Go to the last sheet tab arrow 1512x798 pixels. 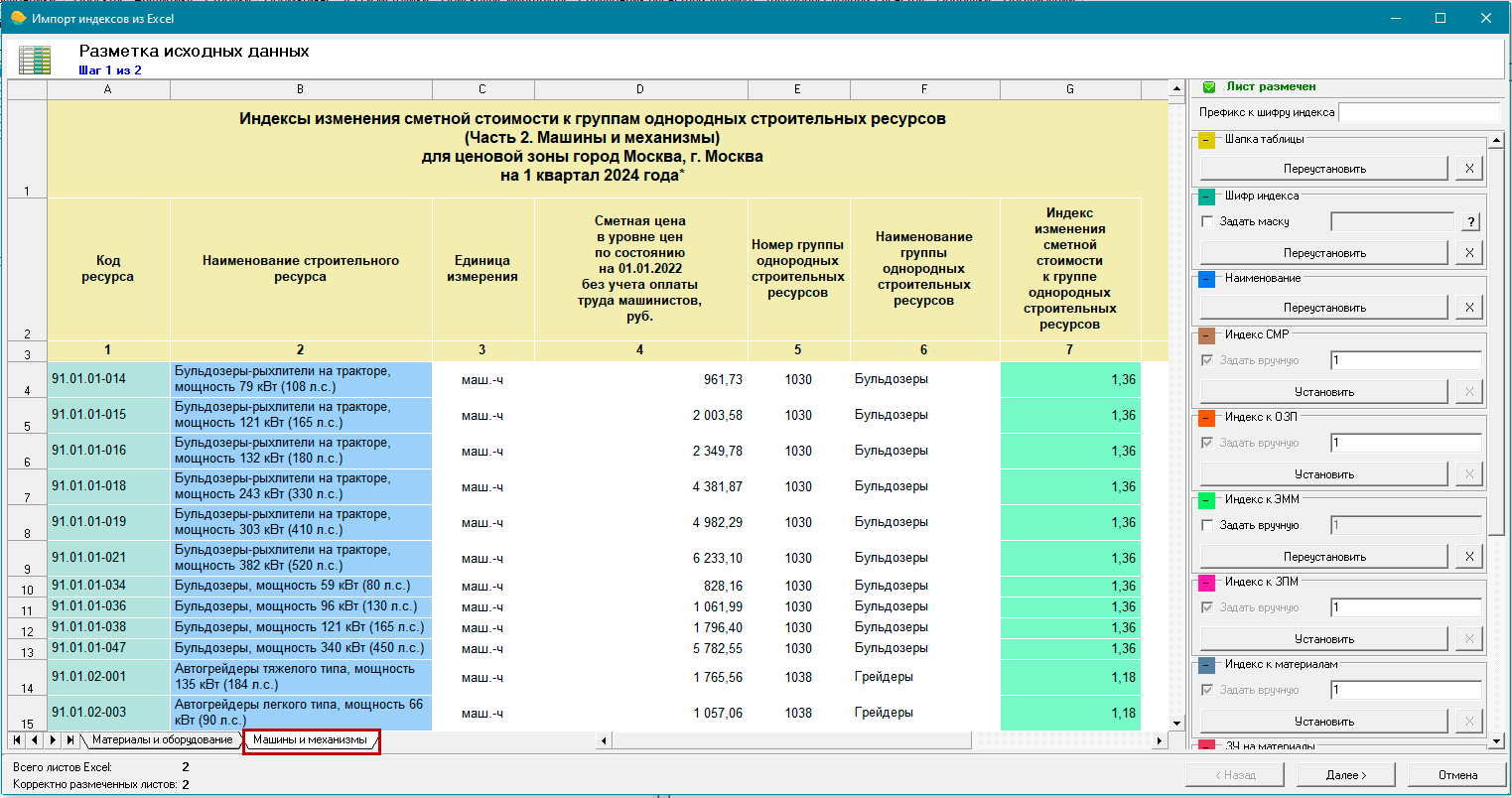(x=69, y=740)
